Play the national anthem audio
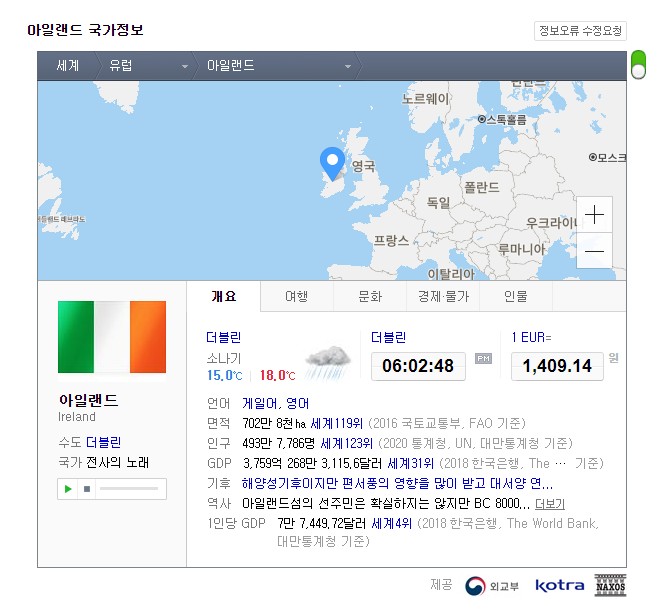660x615 pixels. (x=68, y=489)
